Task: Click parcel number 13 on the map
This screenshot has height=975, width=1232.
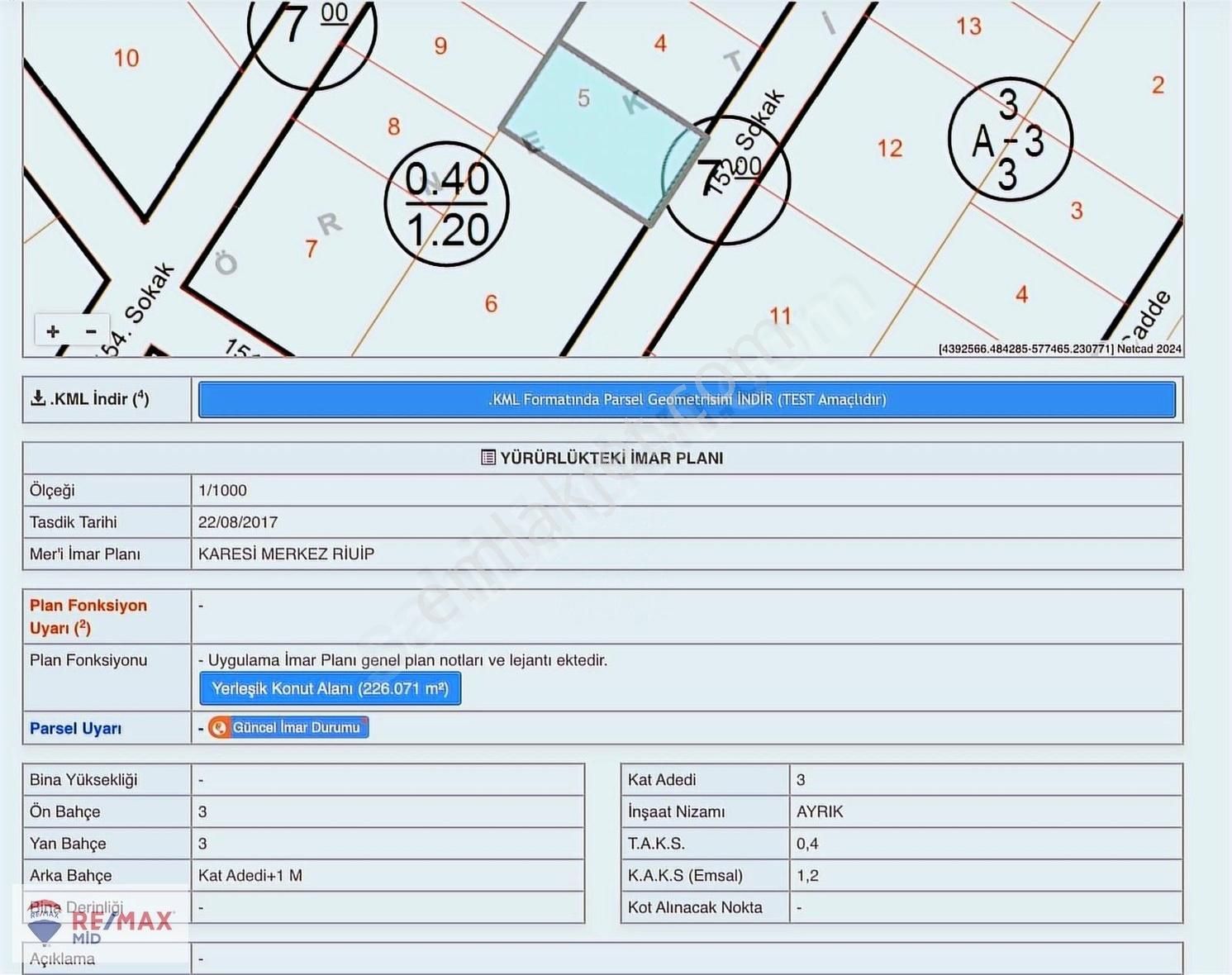Action: (x=969, y=26)
